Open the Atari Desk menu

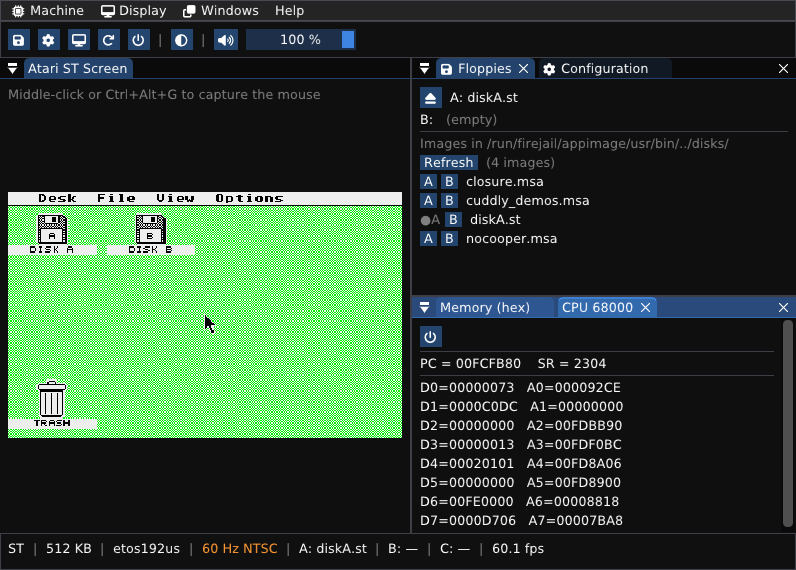click(57, 198)
